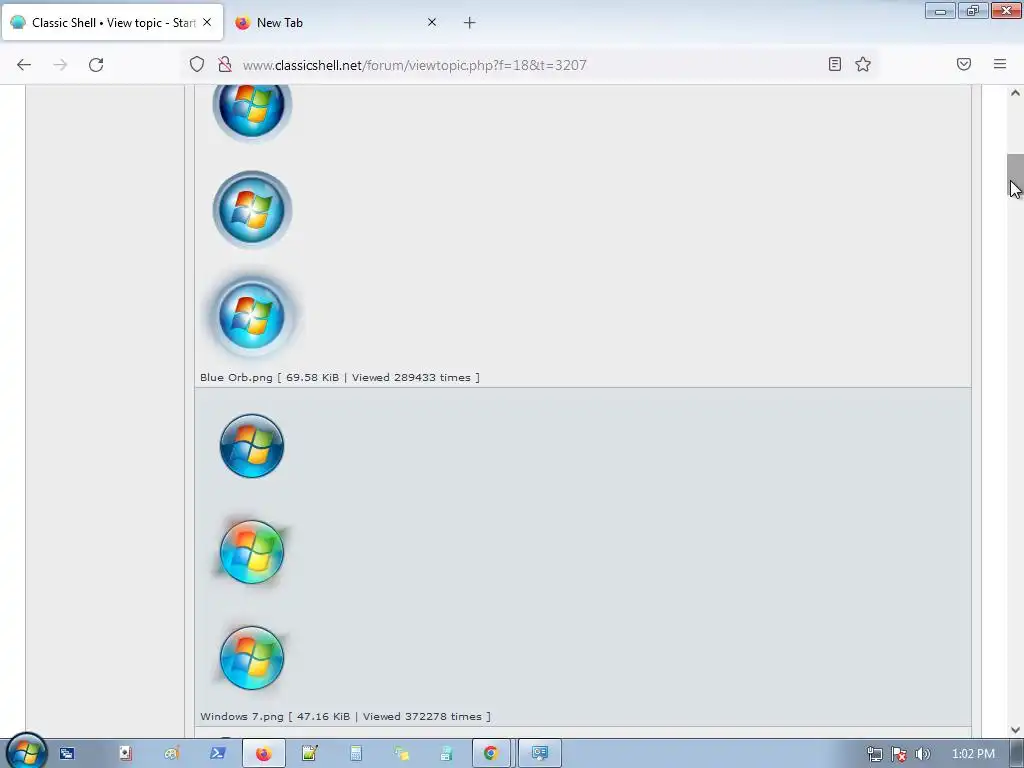Click the vertical scrollbar thumb
This screenshot has width=1024, height=768.
[1015, 175]
